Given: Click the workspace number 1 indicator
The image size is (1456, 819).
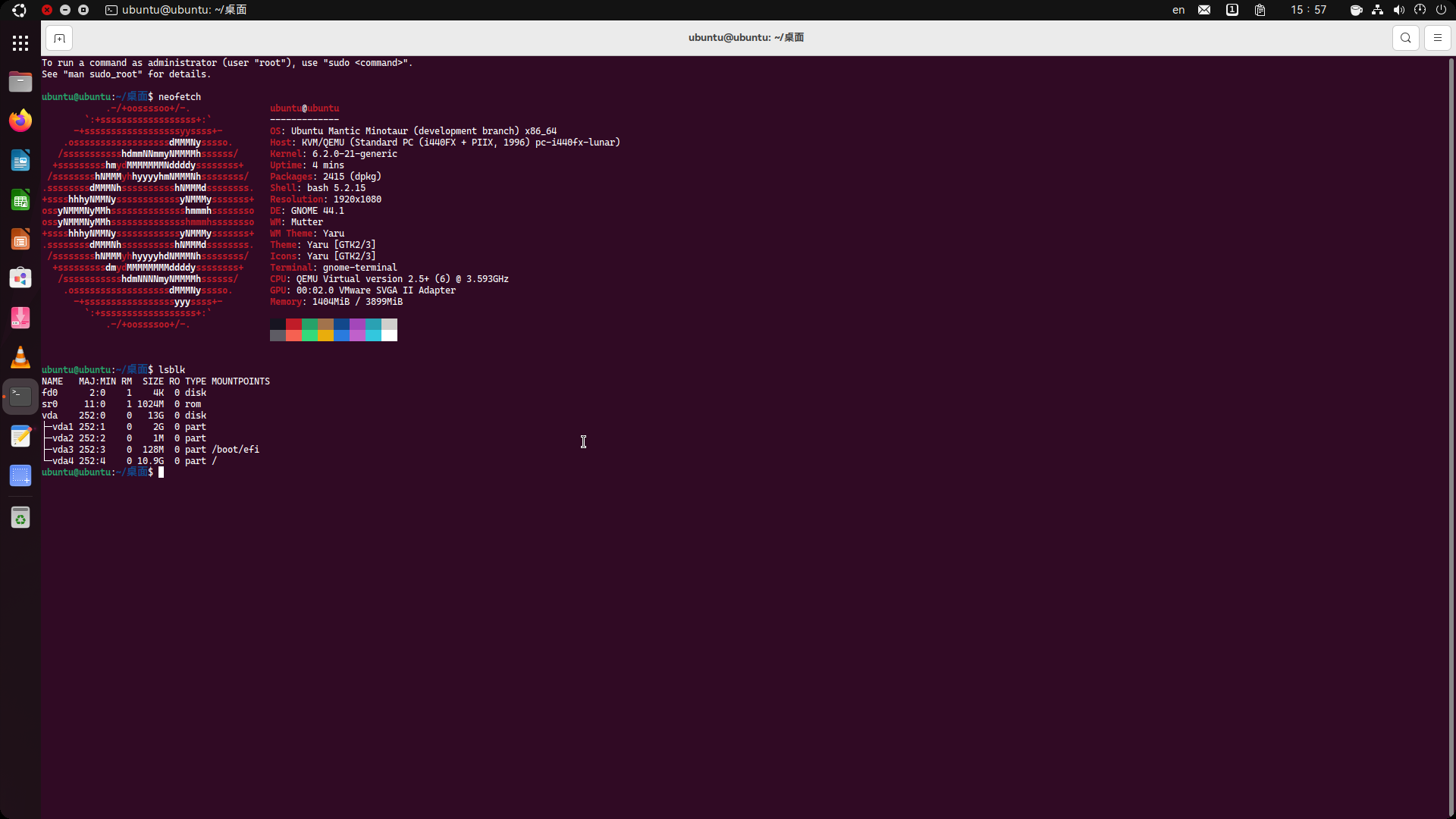Looking at the screenshot, I should (x=1232, y=10).
